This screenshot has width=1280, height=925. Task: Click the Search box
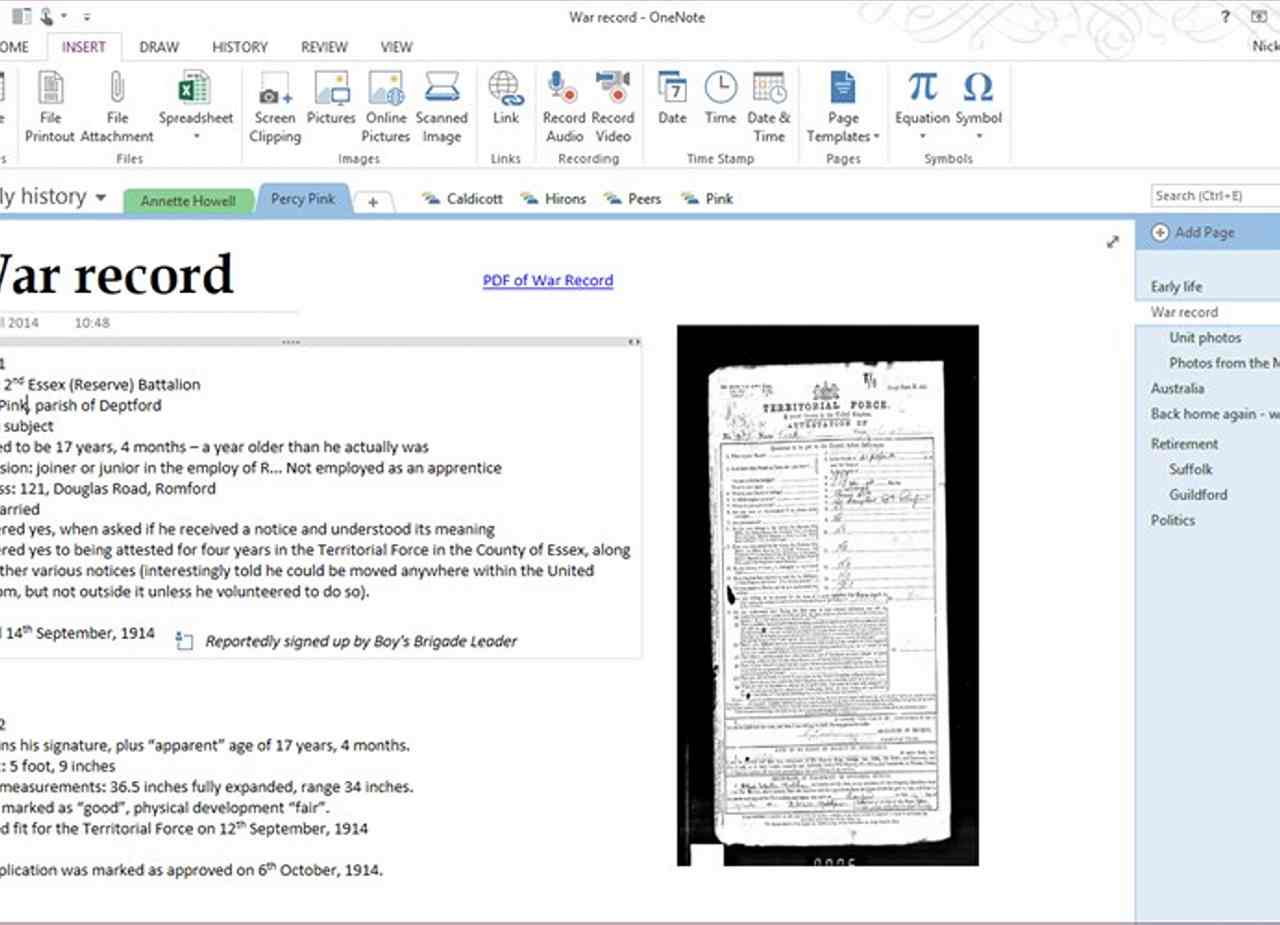coord(1214,196)
